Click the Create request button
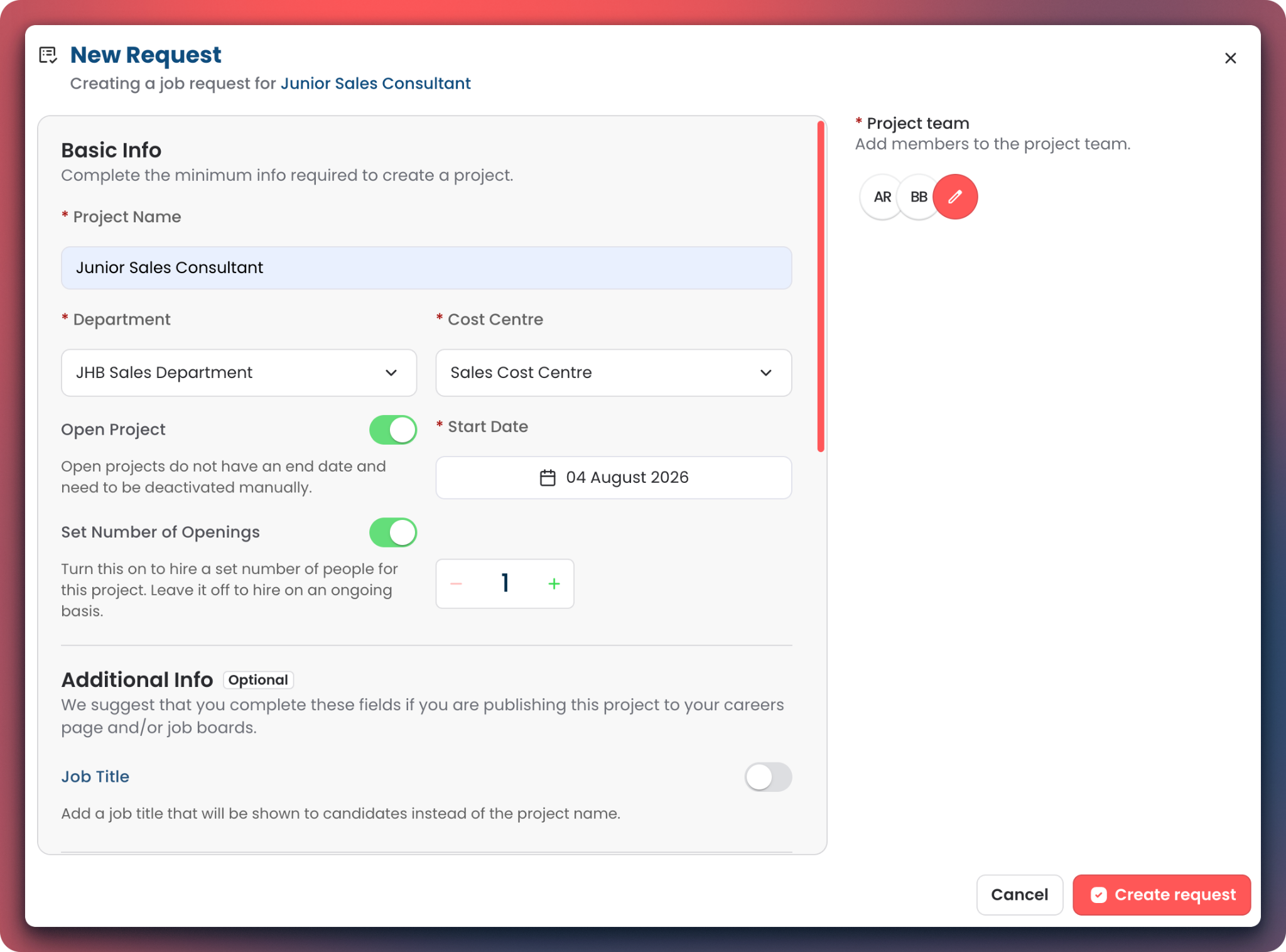The width and height of the screenshot is (1286, 952). (1161, 895)
